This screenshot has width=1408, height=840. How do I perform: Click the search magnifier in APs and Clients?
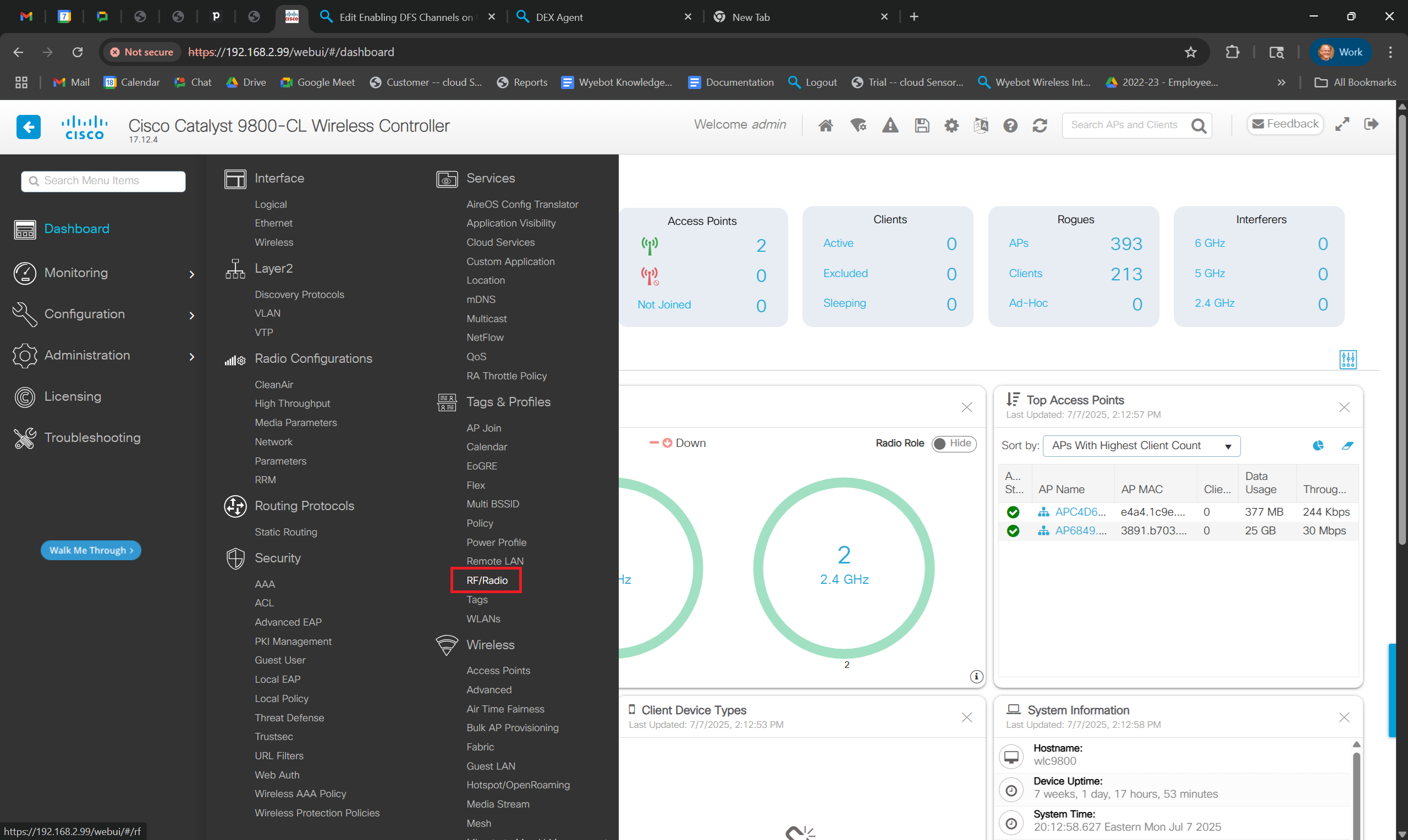click(x=1198, y=126)
